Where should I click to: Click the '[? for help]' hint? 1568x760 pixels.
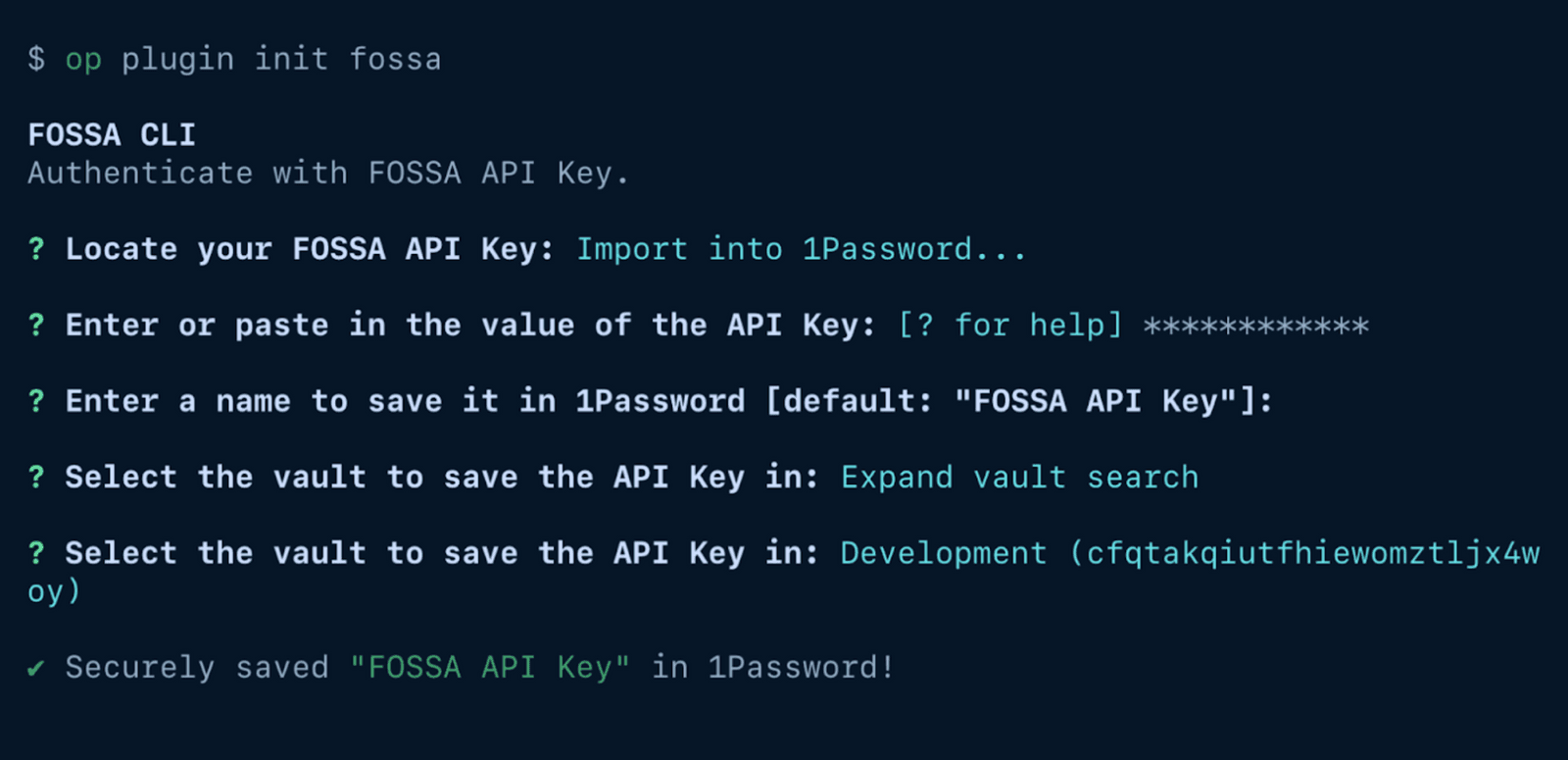coord(1009,325)
